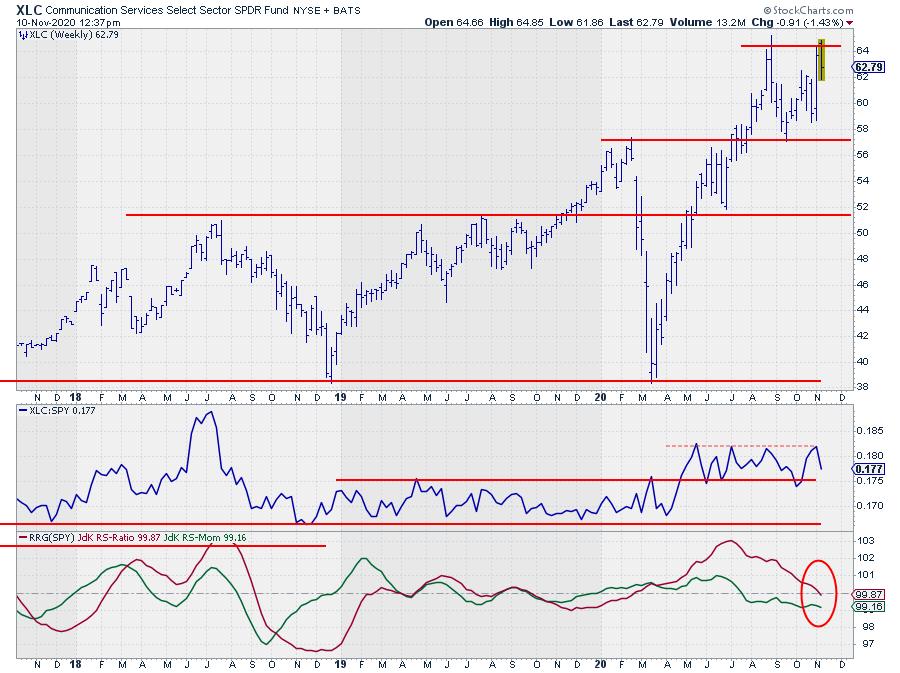Click the red down arrow beside Chg

pyautogui.click(x=850, y=21)
